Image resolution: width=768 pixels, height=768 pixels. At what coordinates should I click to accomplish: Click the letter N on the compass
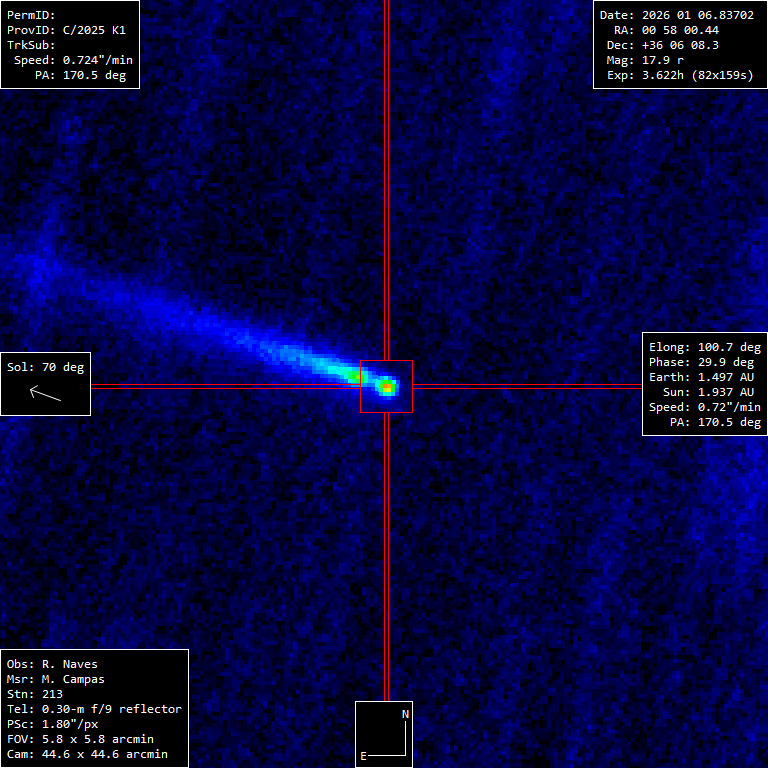point(405,714)
